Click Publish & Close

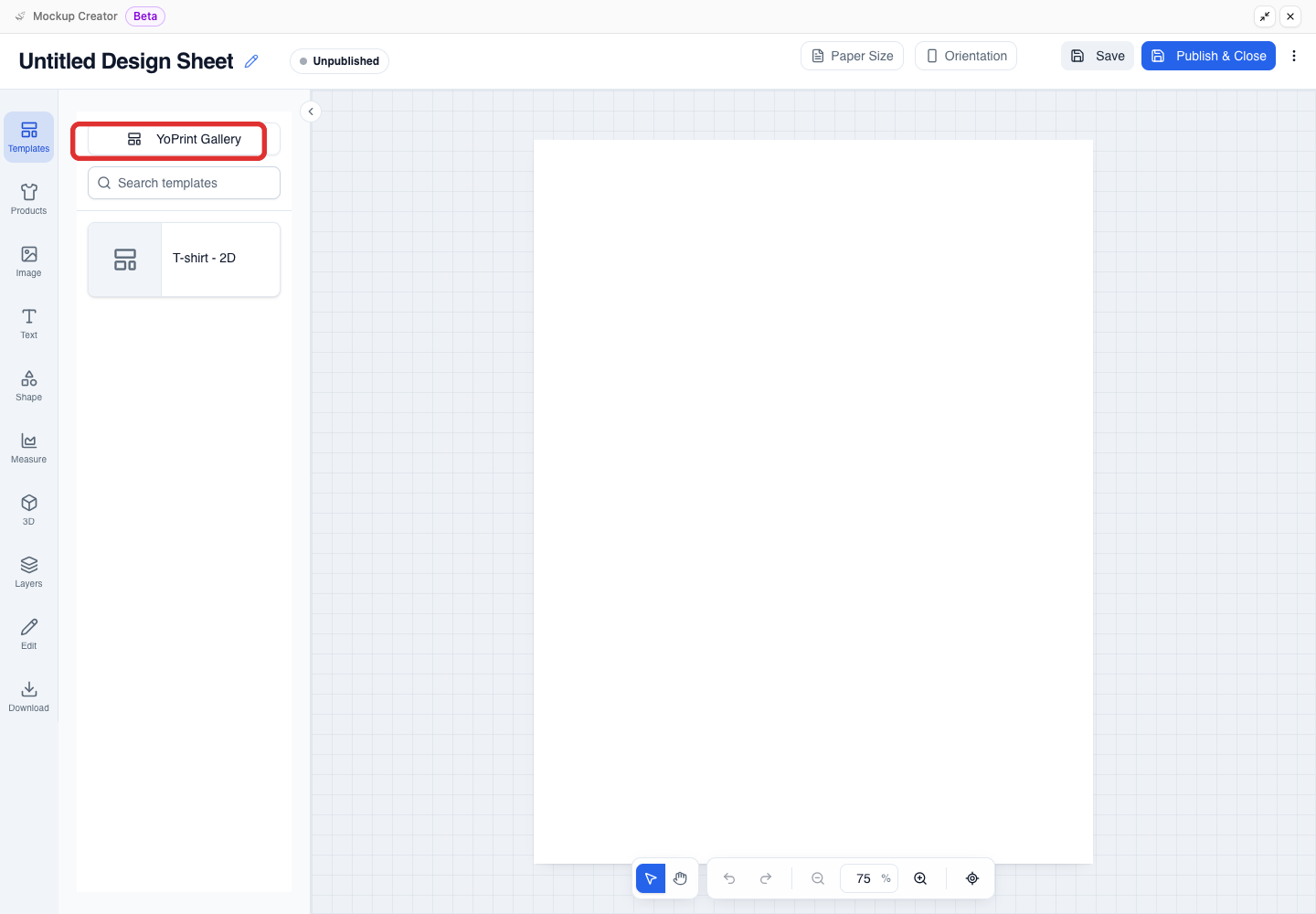[x=1208, y=56]
